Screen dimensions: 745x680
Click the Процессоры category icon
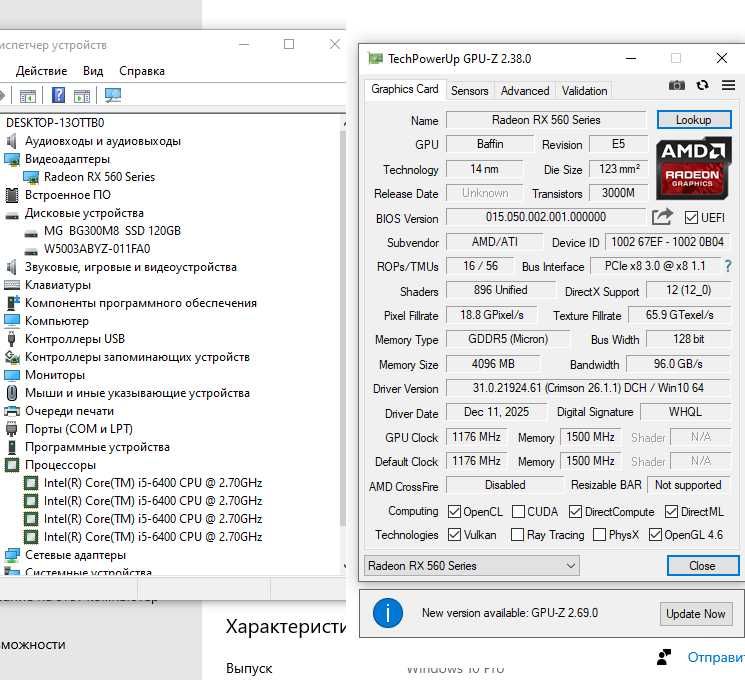coord(12,465)
